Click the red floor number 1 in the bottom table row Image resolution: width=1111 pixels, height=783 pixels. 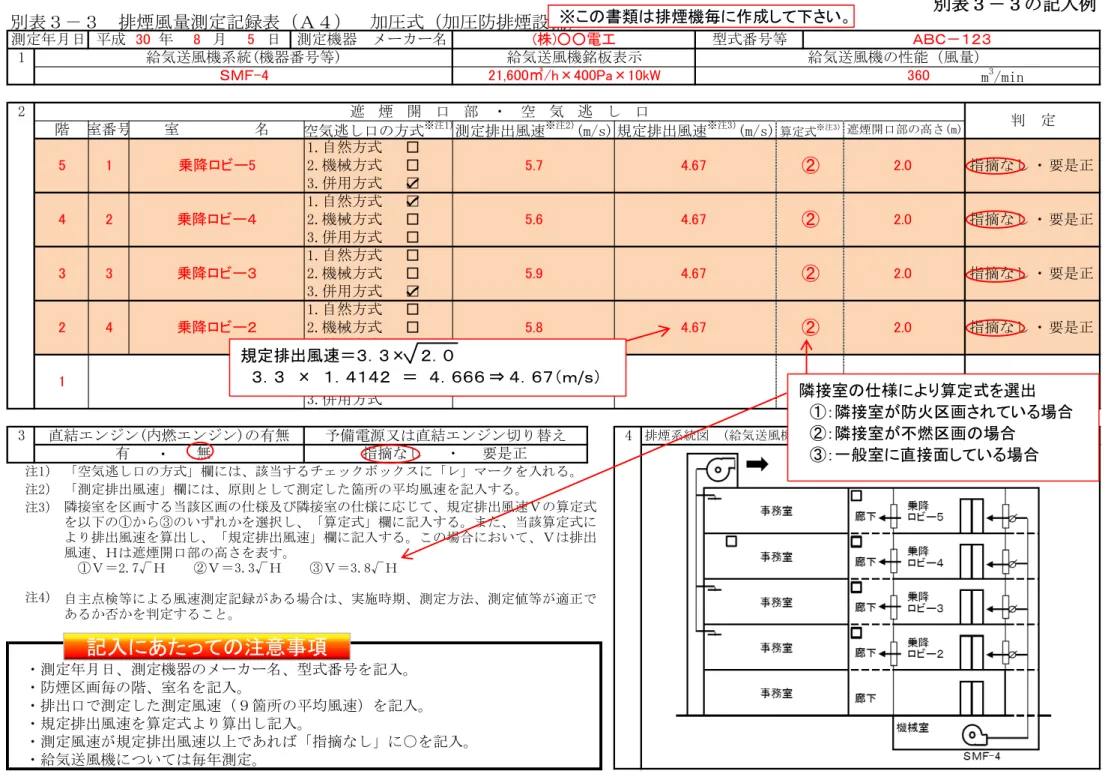[x=62, y=382]
